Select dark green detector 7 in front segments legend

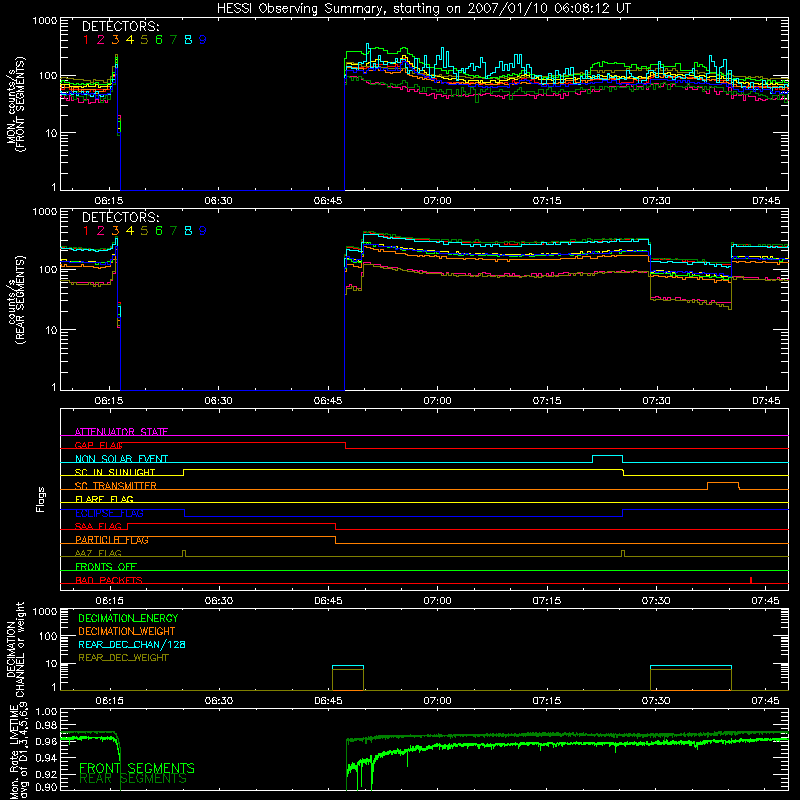[173, 39]
